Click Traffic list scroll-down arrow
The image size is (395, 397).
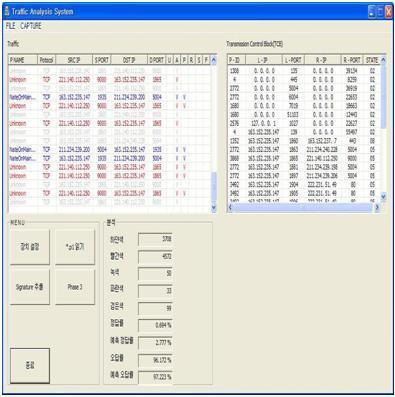(214, 207)
